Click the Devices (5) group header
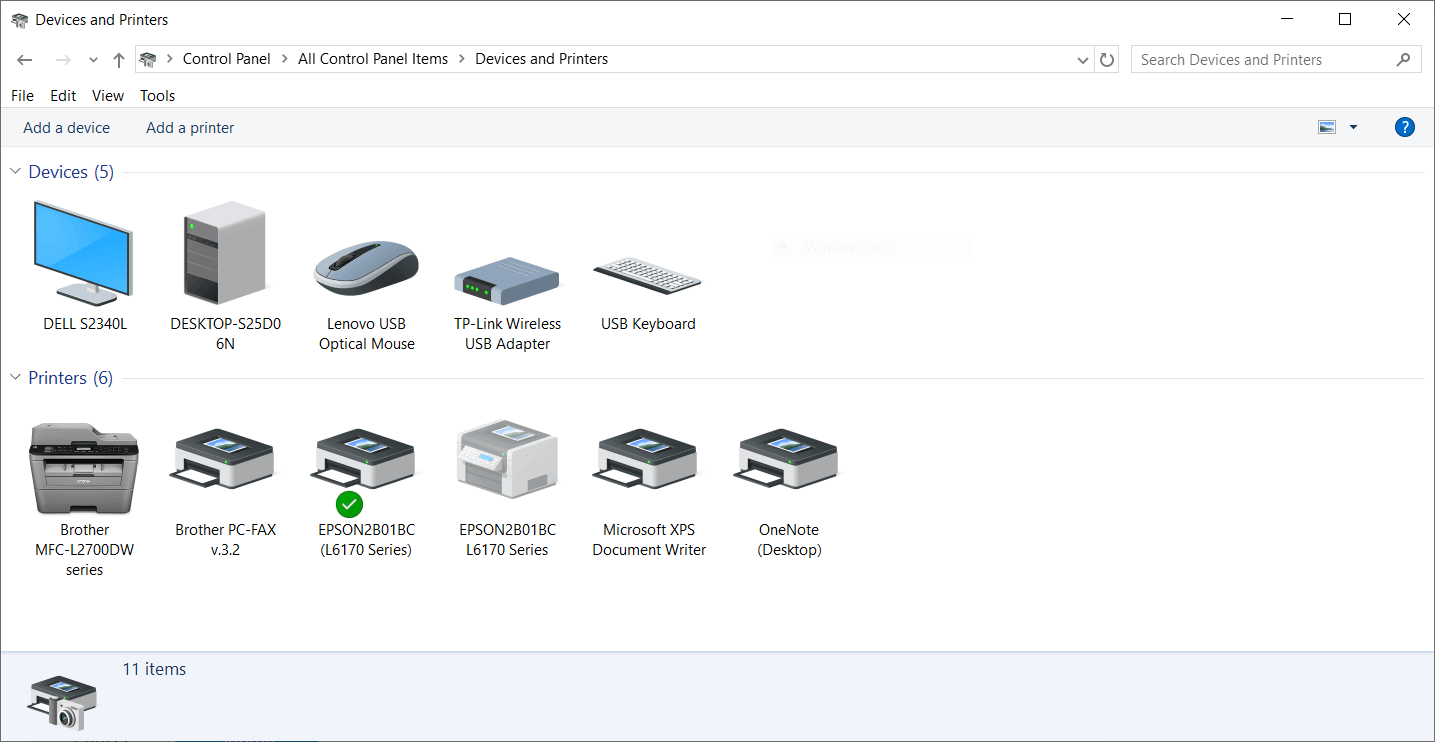The height and width of the screenshot is (742, 1435). 71,172
